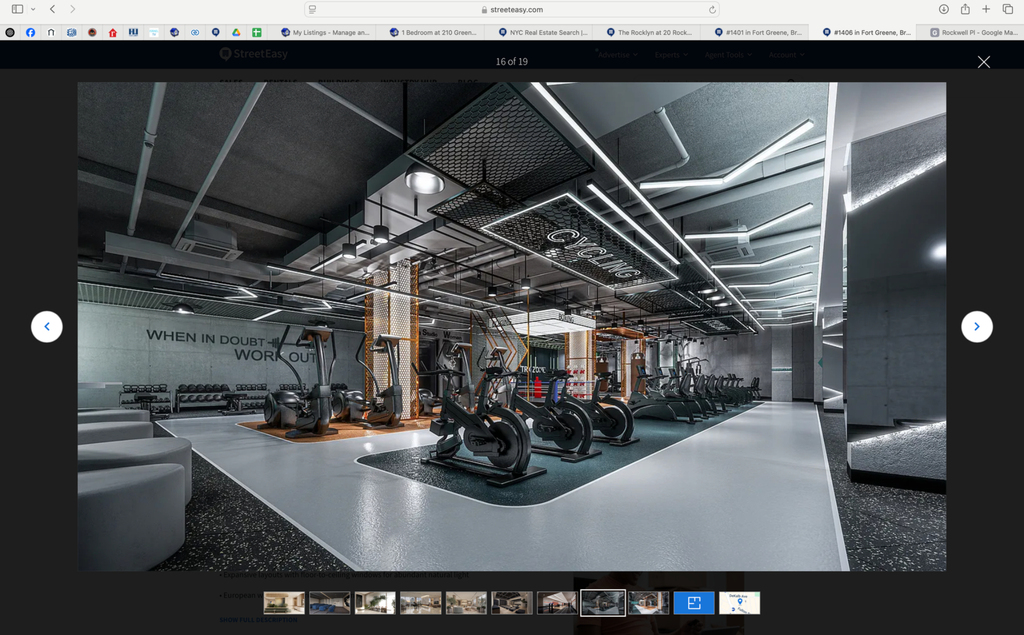Open the tab group dropdown beside the sidebar icon
Screen dimensions: 1024x635
(x=33, y=9)
